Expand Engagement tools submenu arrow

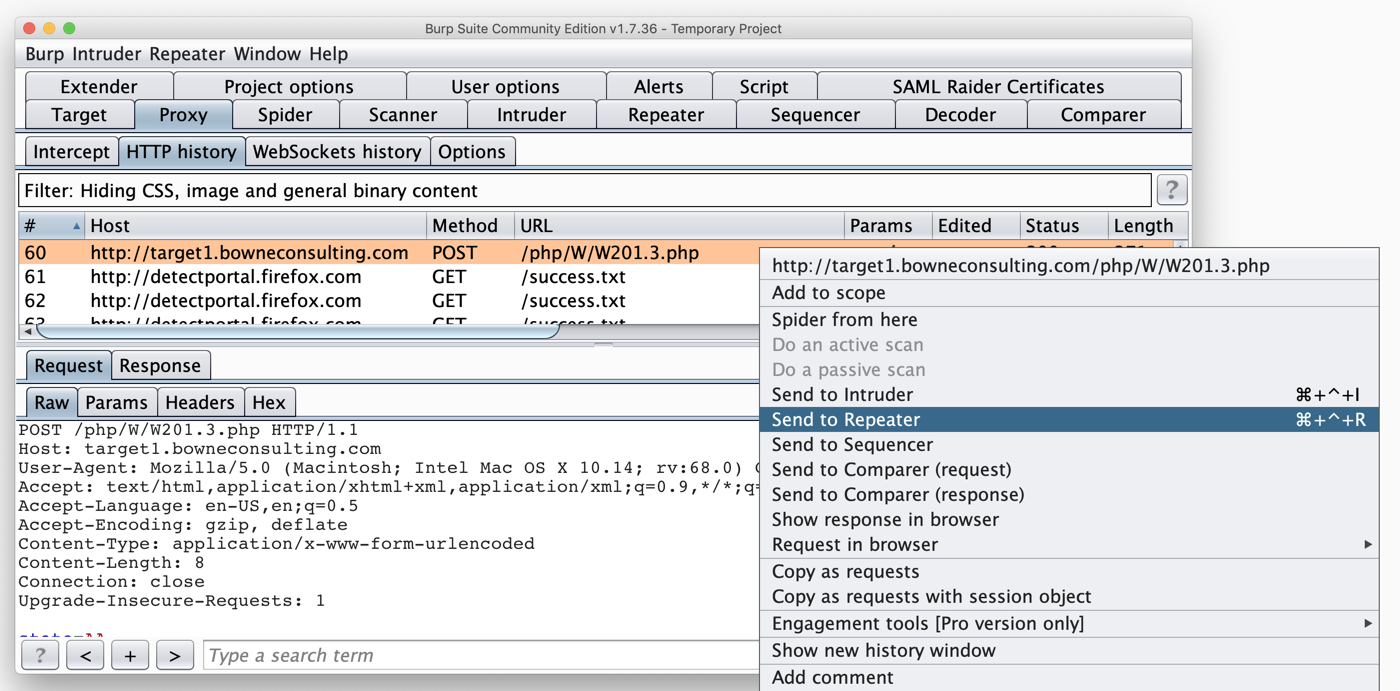[x=1367, y=624]
